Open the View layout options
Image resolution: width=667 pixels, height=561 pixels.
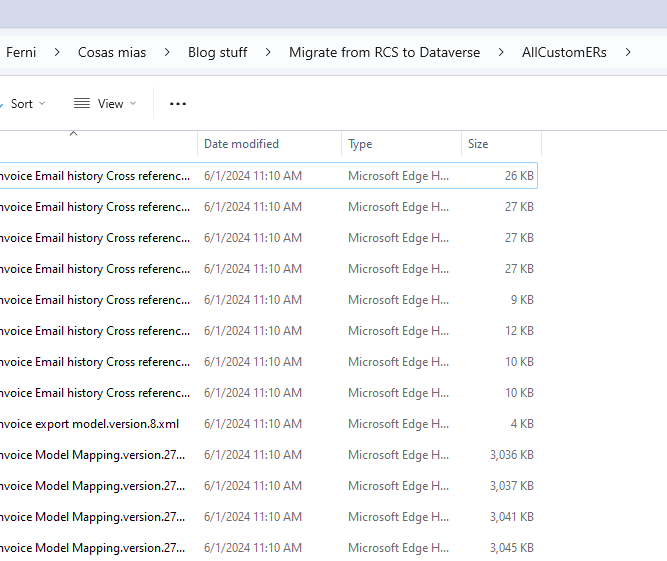(x=105, y=104)
